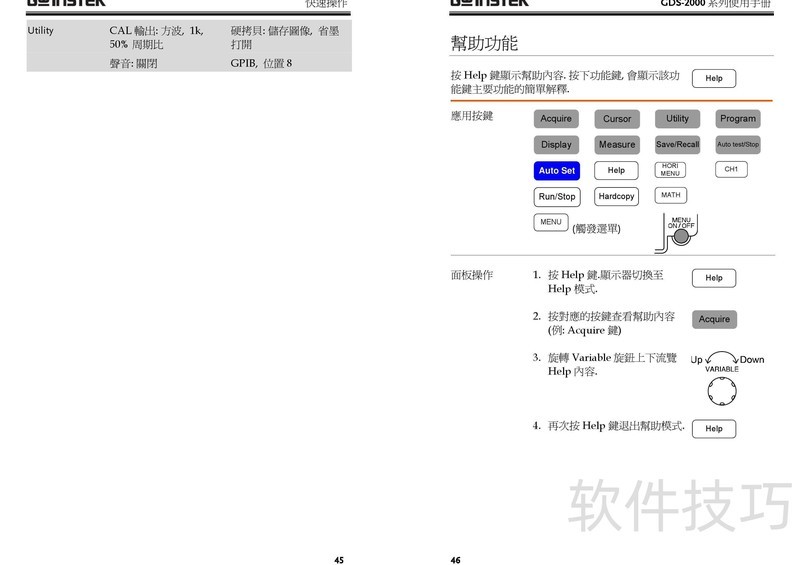
Task: Open the Measure key
Action: click(616, 145)
